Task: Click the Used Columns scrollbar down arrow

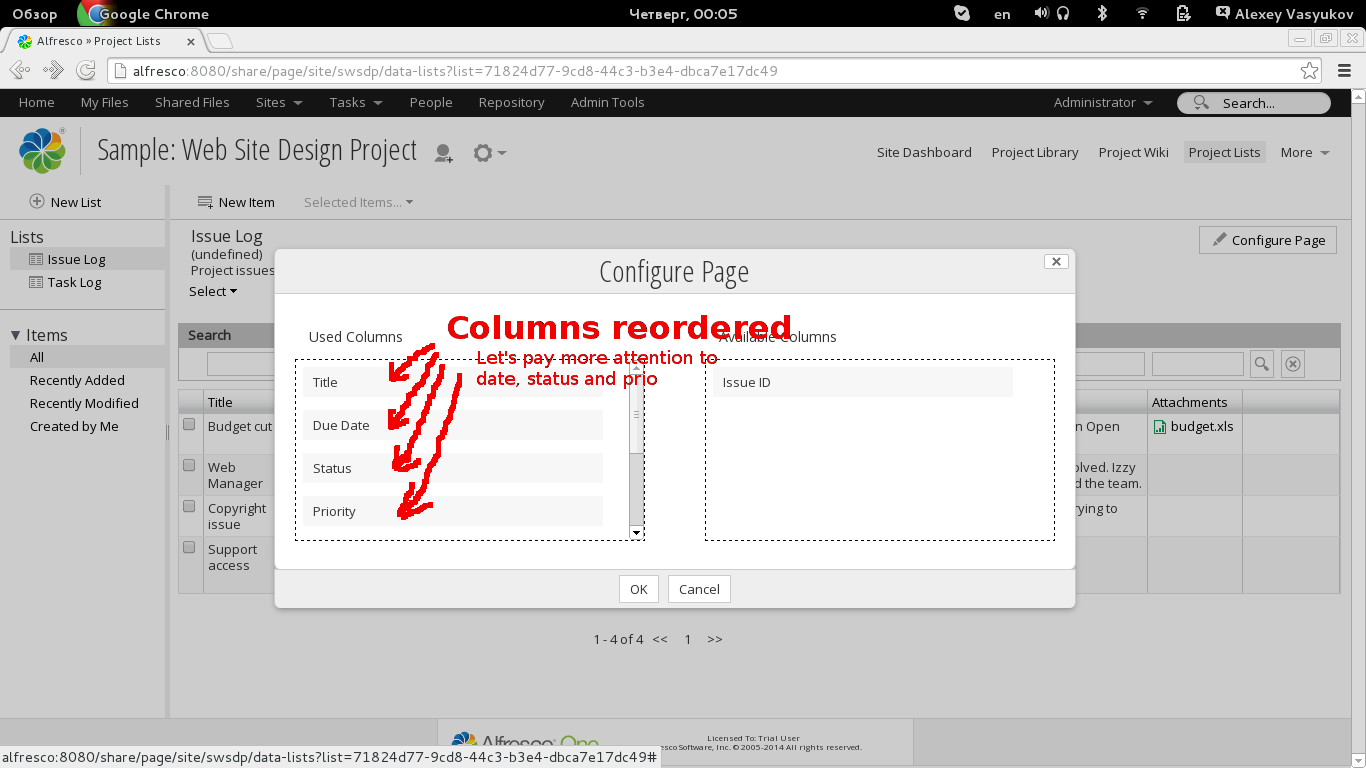Action: (636, 533)
